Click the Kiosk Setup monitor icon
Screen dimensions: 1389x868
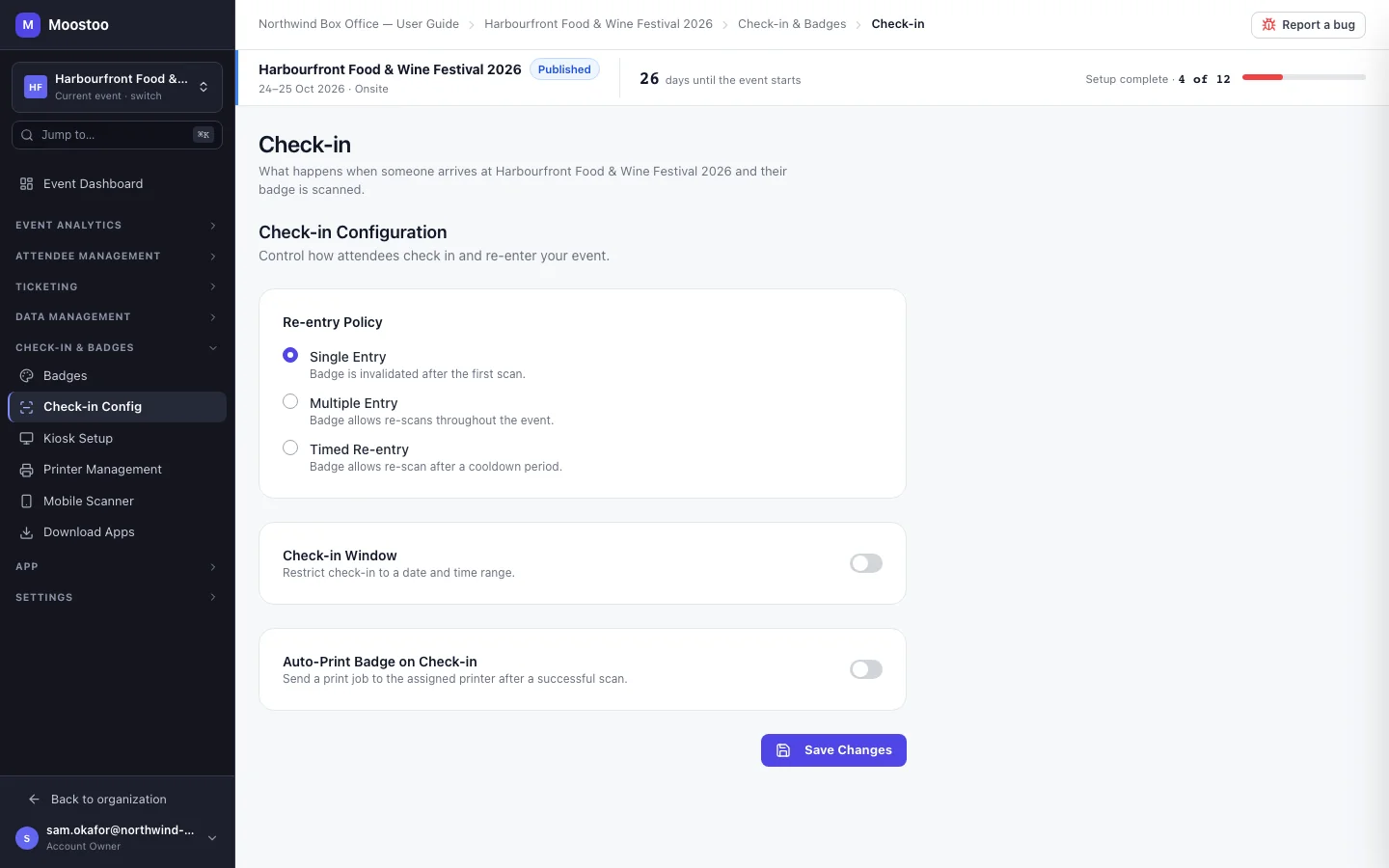(27, 438)
